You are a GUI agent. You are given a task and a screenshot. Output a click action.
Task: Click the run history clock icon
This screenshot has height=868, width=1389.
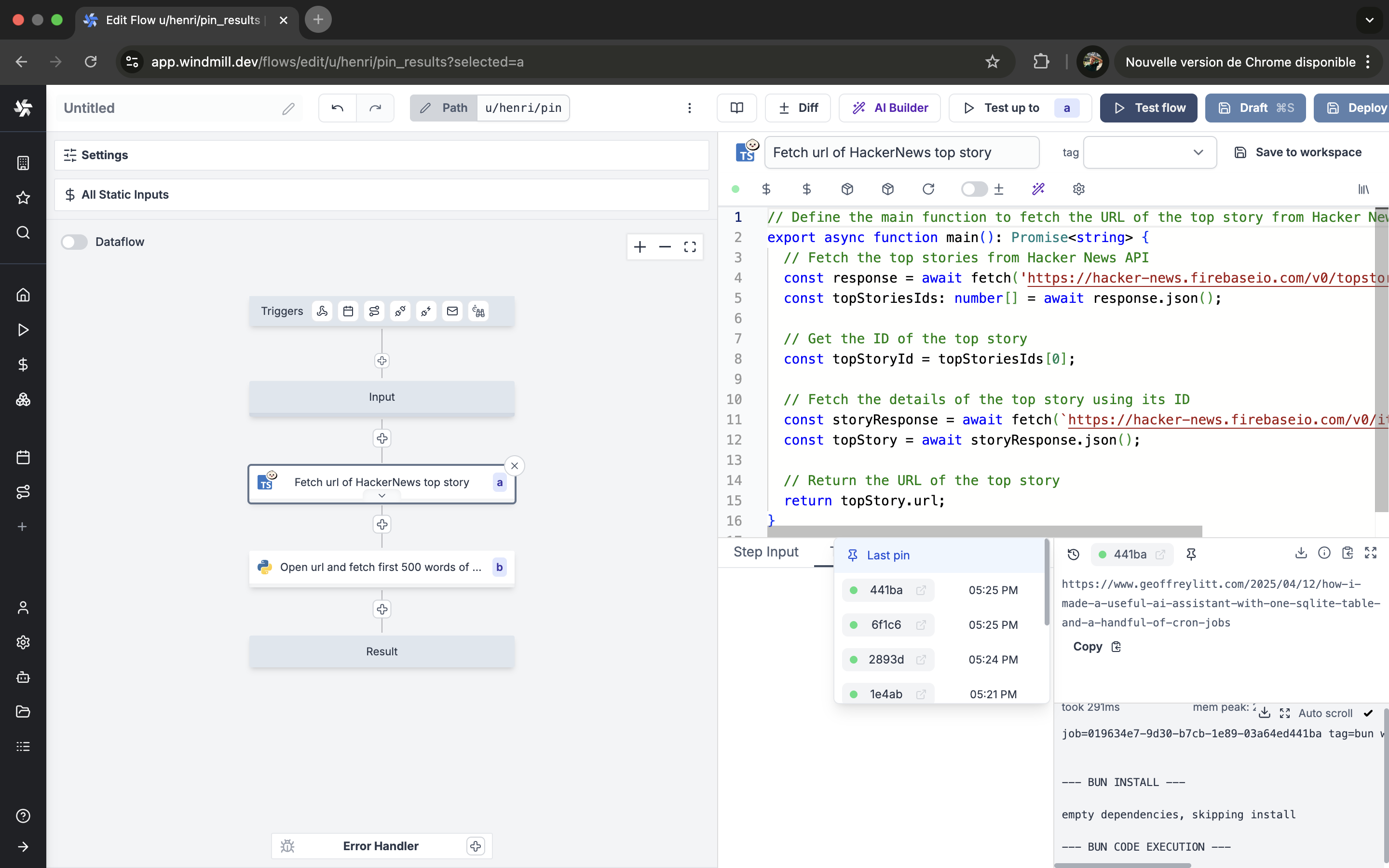1073,554
